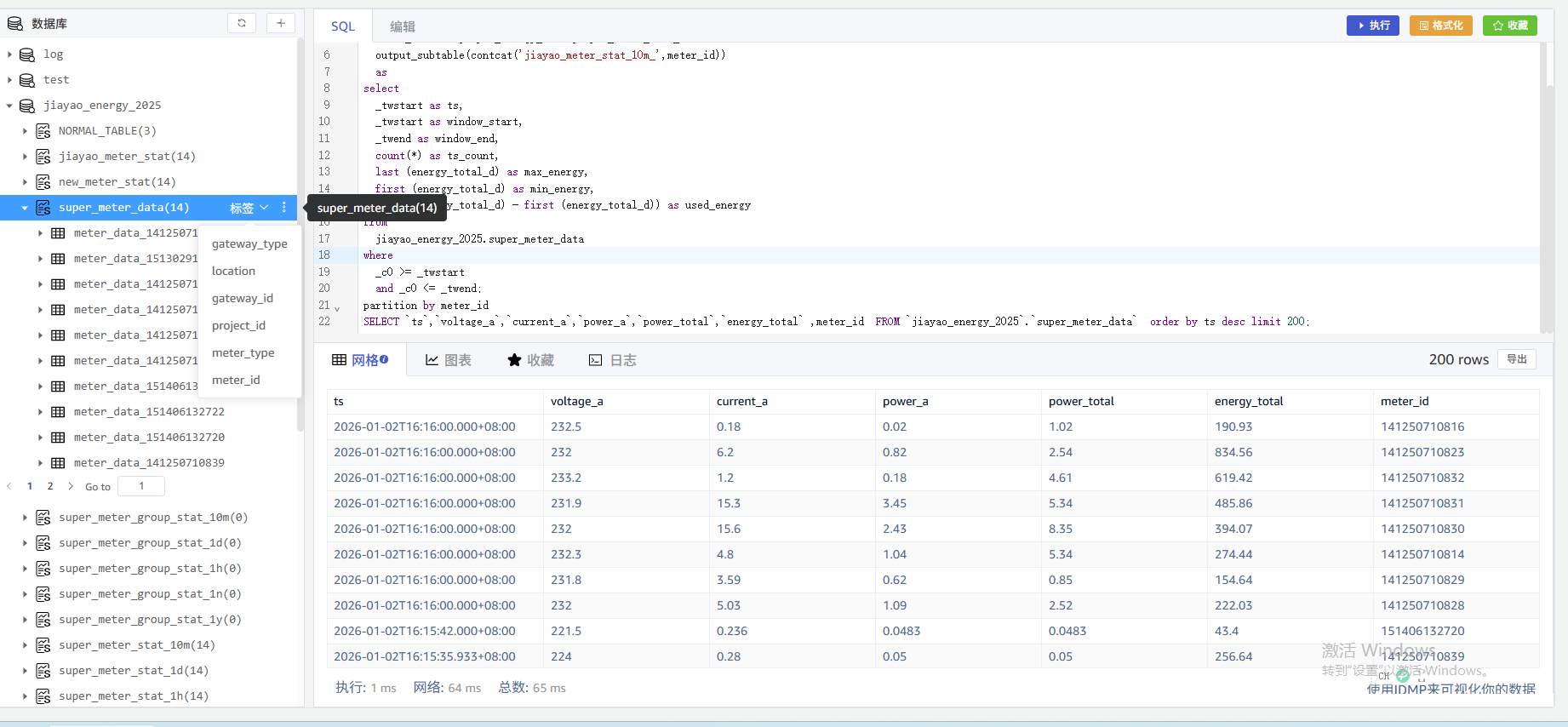The image size is (1568, 727).
Task: Click the three-dot menu on super_meter_data
Action: (284, 208)
